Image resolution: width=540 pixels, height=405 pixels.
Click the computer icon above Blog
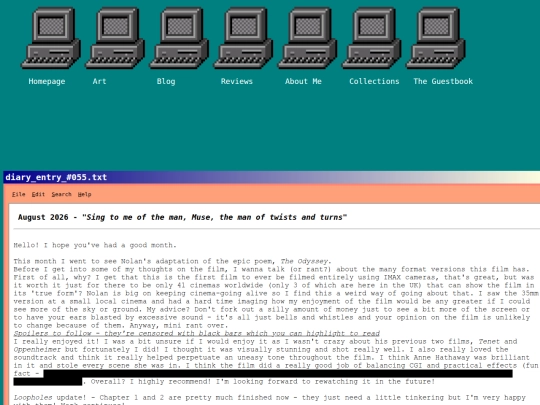(x=179, y=38)
